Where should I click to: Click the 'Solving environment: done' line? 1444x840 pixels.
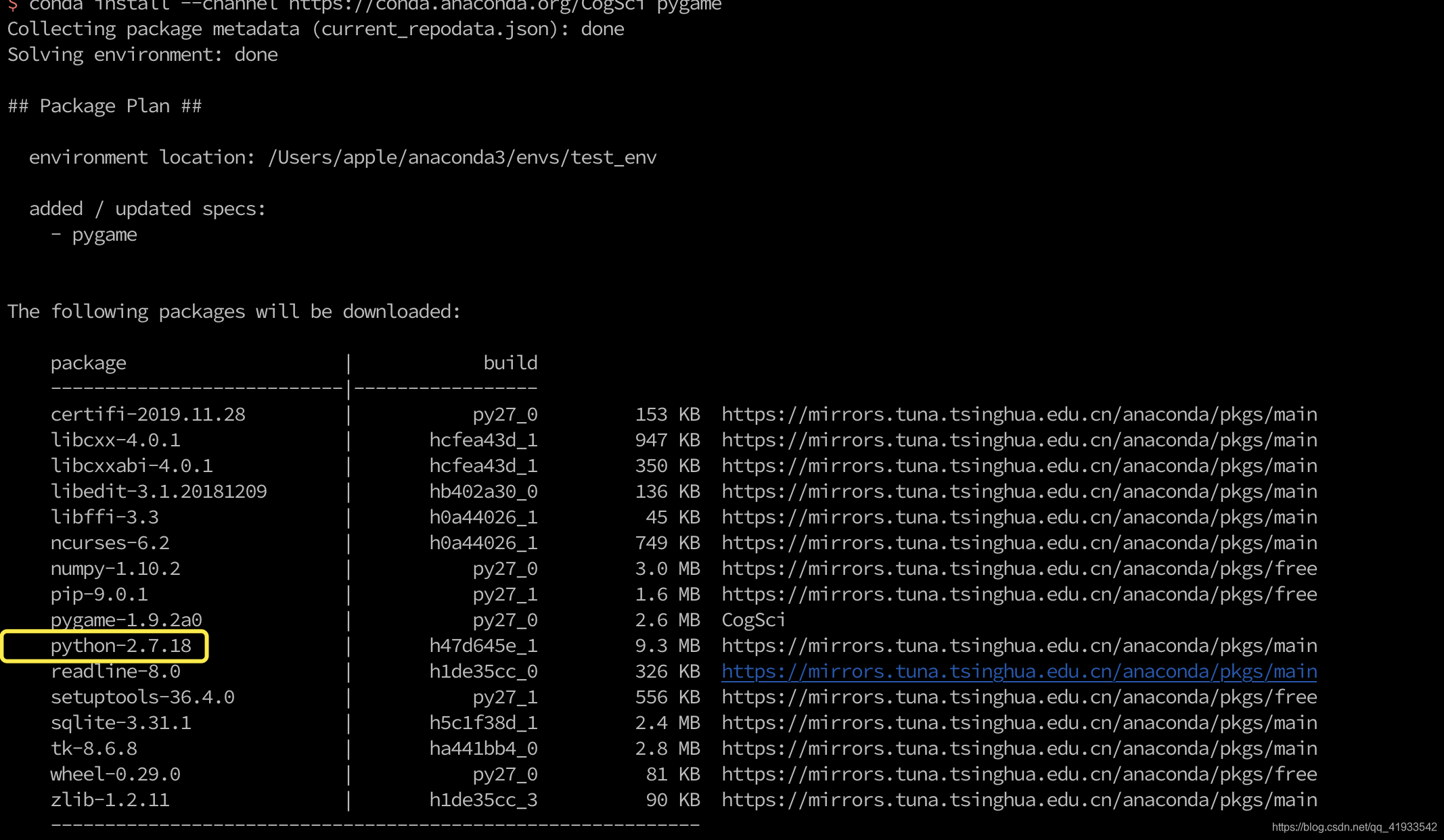[143, 55]
